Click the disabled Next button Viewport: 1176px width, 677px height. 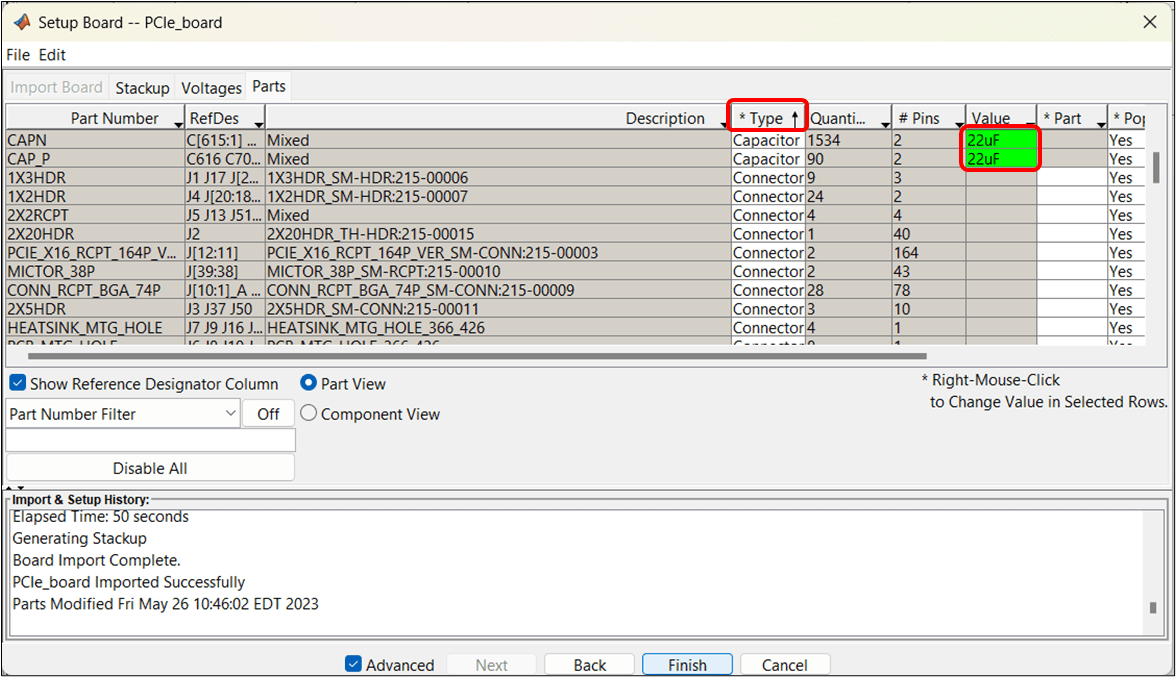point(491,665)
